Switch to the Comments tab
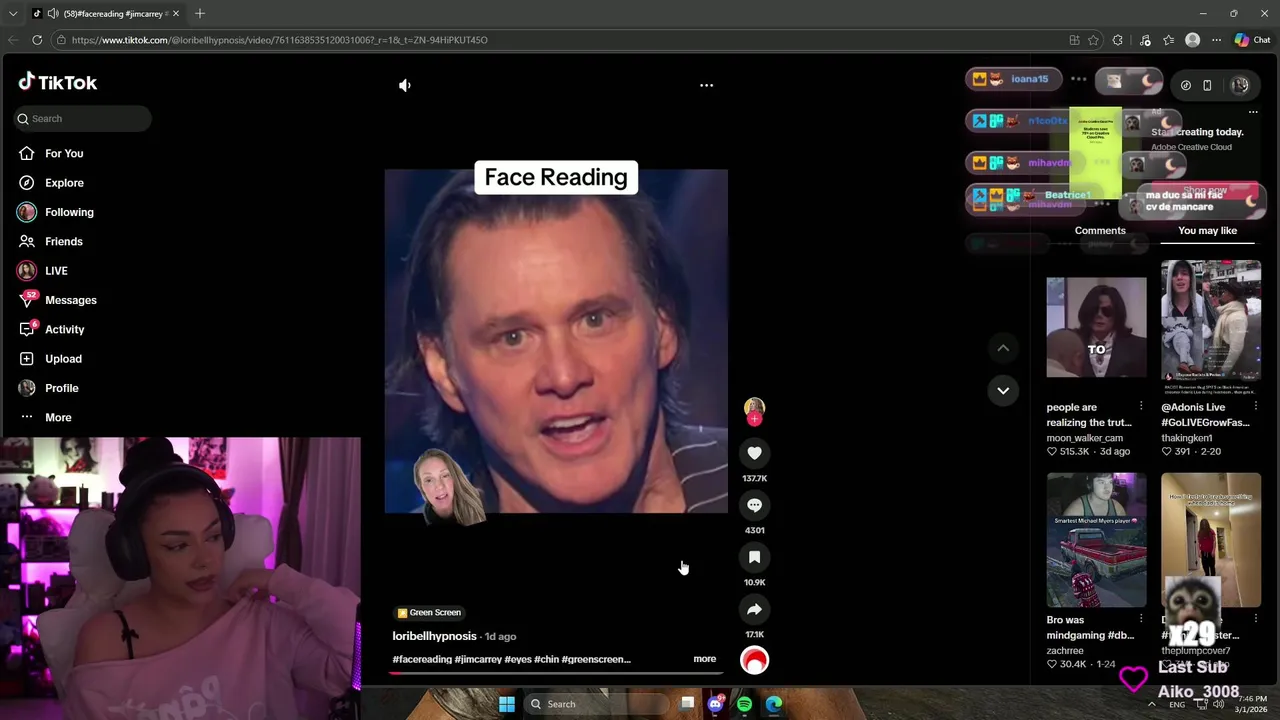1280x720 pixels. tap(1100, 230)
